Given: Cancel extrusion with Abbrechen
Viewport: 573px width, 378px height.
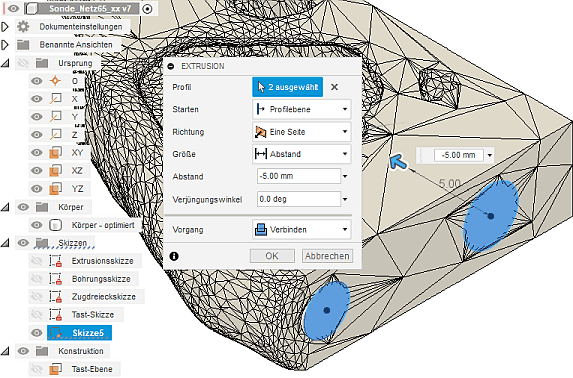Looking at the screenshot, I should (327, 256).
